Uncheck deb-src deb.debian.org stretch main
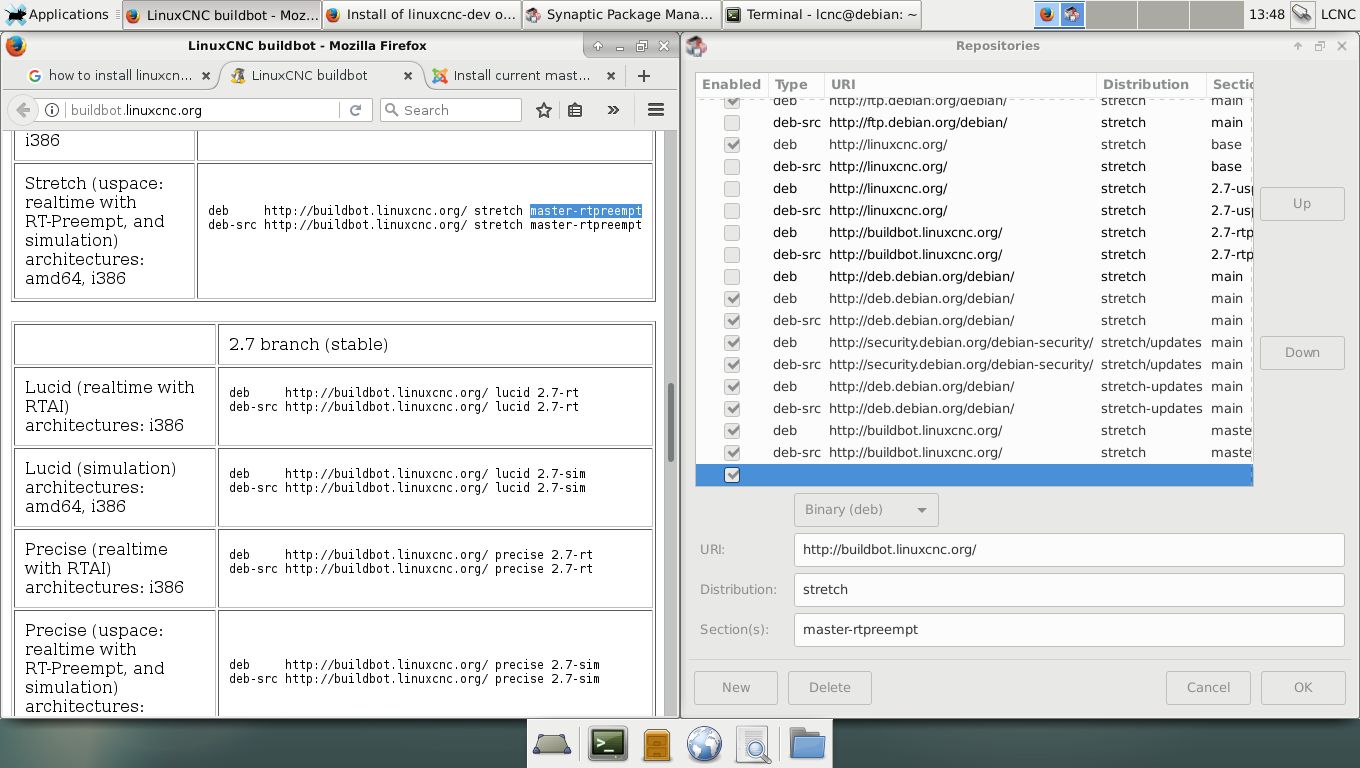 tap(732, 321)
